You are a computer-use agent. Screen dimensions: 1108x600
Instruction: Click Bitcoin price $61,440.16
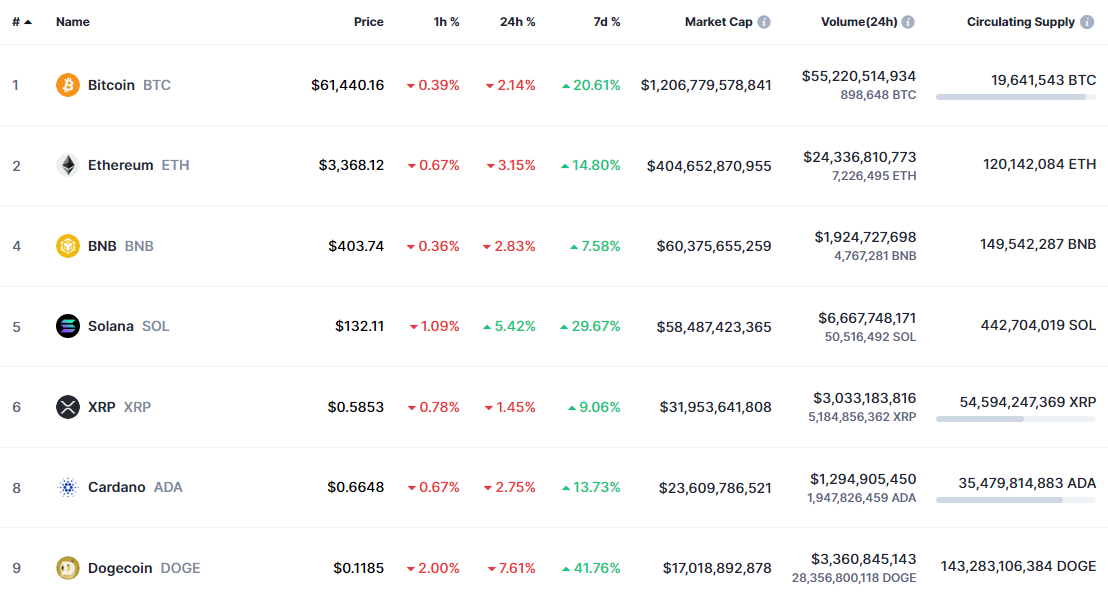tap(348, 85)
